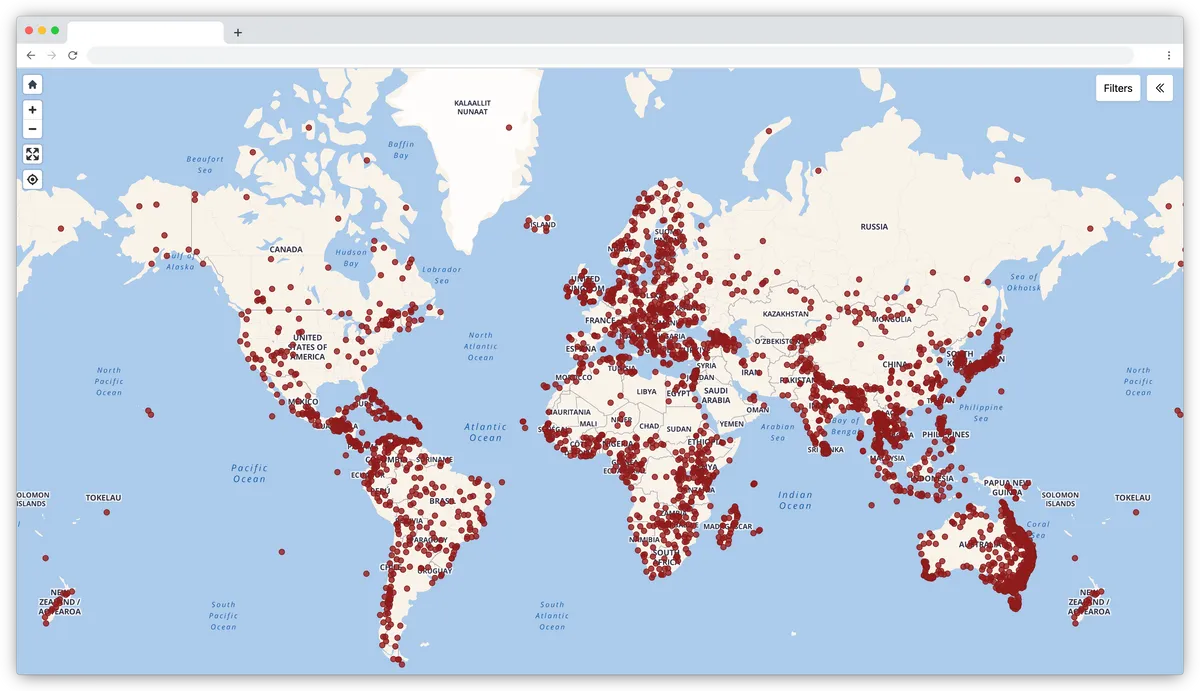Click the Philippine Sea label
Image resolution: width=1200 pixels, height=691 pixels.
[x=980, y=412]
